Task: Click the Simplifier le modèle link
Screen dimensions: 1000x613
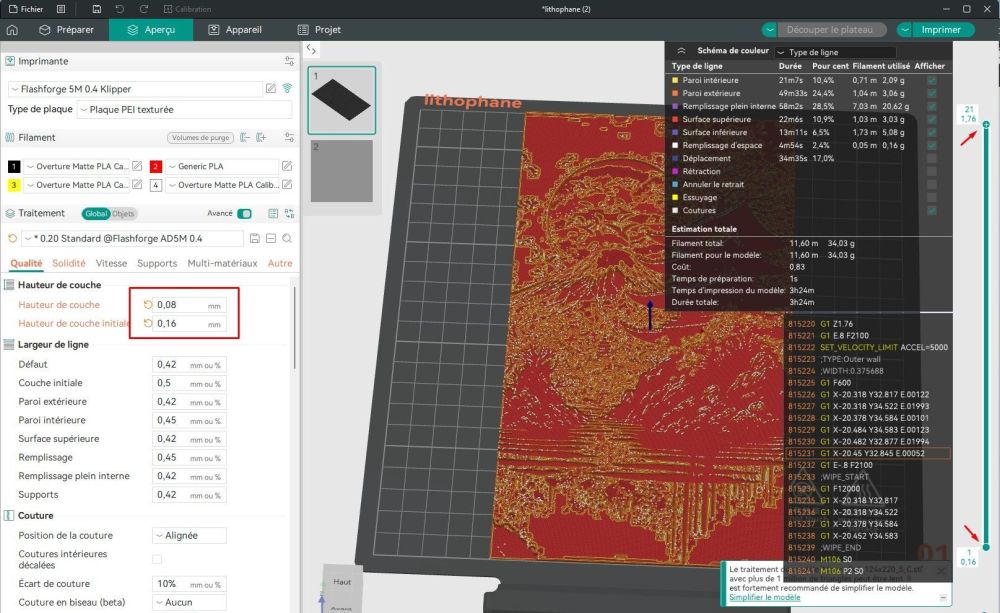Action: click(x=764, y=597)
